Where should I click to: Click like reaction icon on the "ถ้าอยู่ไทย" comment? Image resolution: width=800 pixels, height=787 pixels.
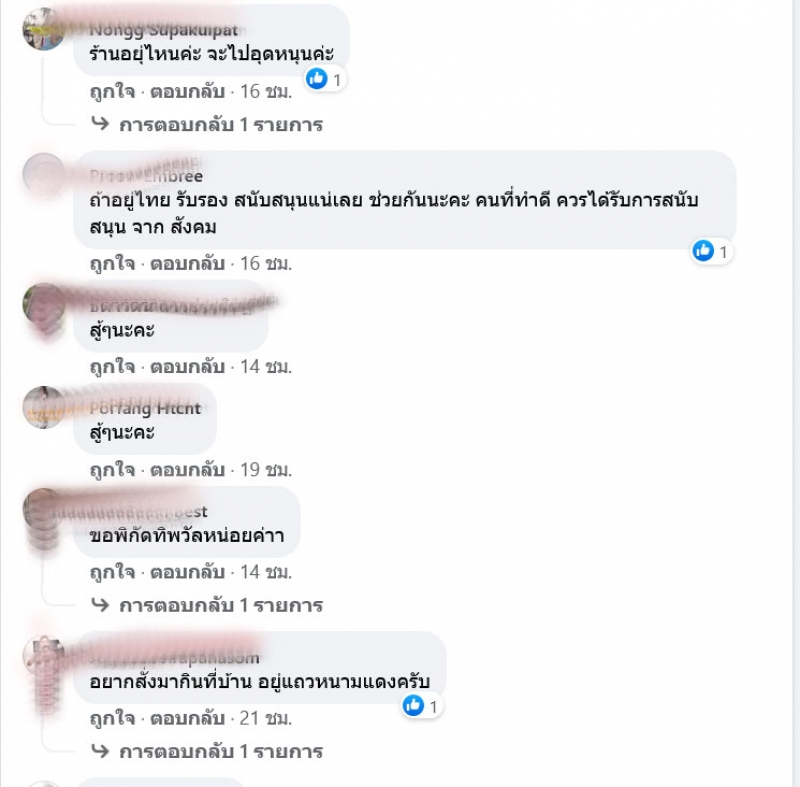703,251
